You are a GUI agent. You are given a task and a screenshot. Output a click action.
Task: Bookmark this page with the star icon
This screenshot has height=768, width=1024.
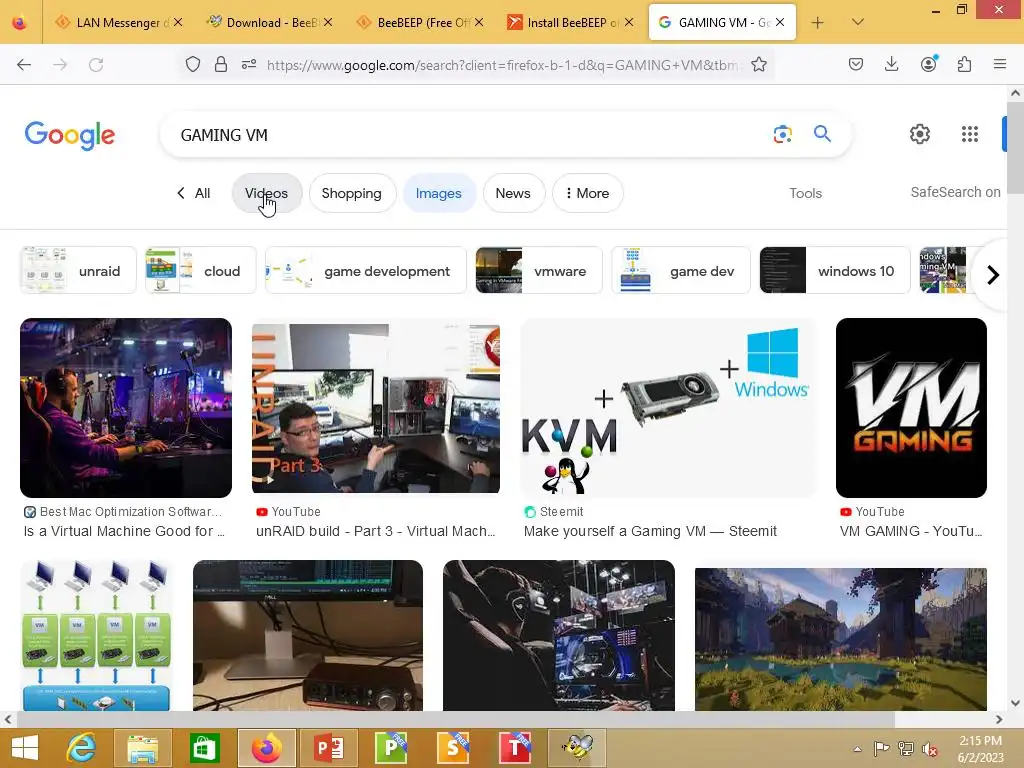point(759,64)
